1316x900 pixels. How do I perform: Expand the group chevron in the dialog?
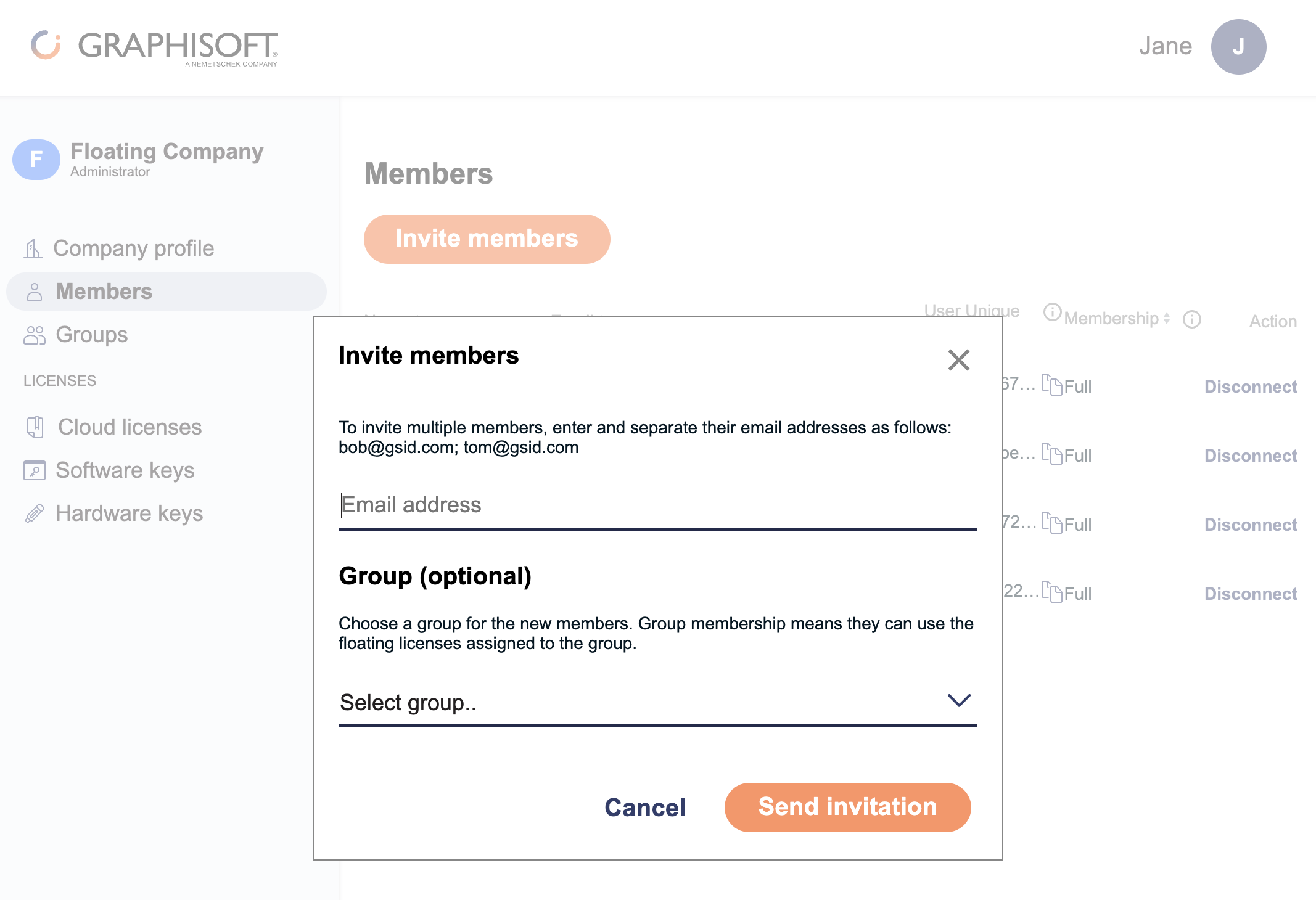coord(958,700)
